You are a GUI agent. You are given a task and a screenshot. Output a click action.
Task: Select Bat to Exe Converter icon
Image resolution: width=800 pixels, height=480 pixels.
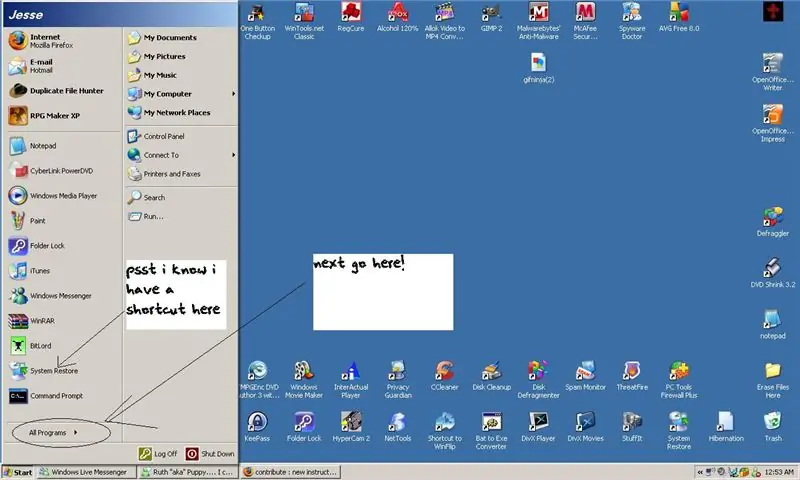click(x=491, y=431)
